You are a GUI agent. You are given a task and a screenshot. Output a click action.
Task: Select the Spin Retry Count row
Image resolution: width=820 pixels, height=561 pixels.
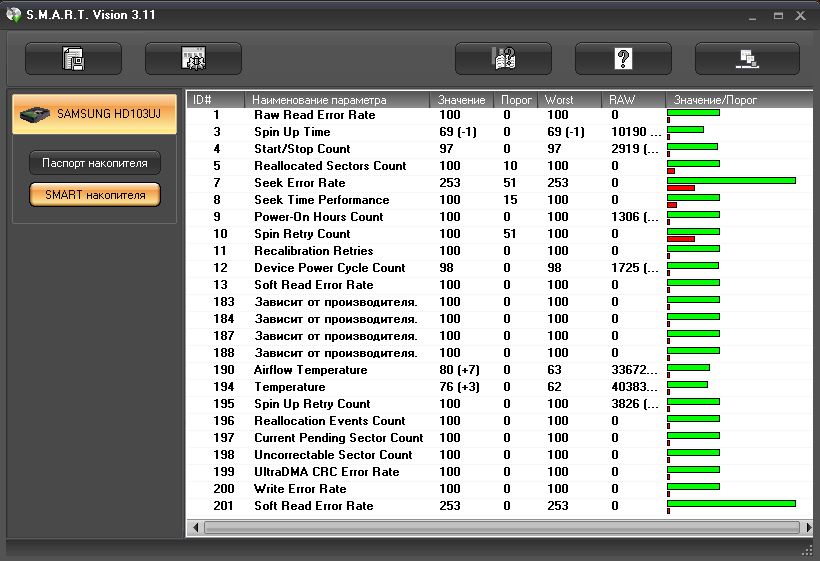tap(499, 234)
